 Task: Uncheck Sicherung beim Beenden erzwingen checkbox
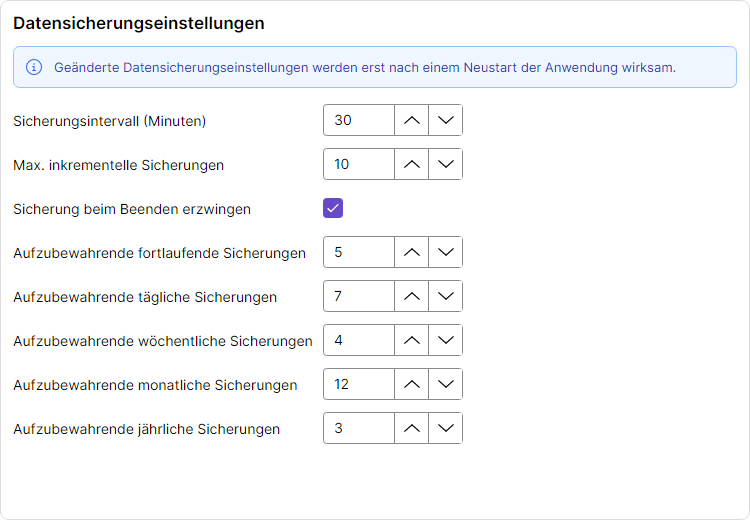coord(333,208)
